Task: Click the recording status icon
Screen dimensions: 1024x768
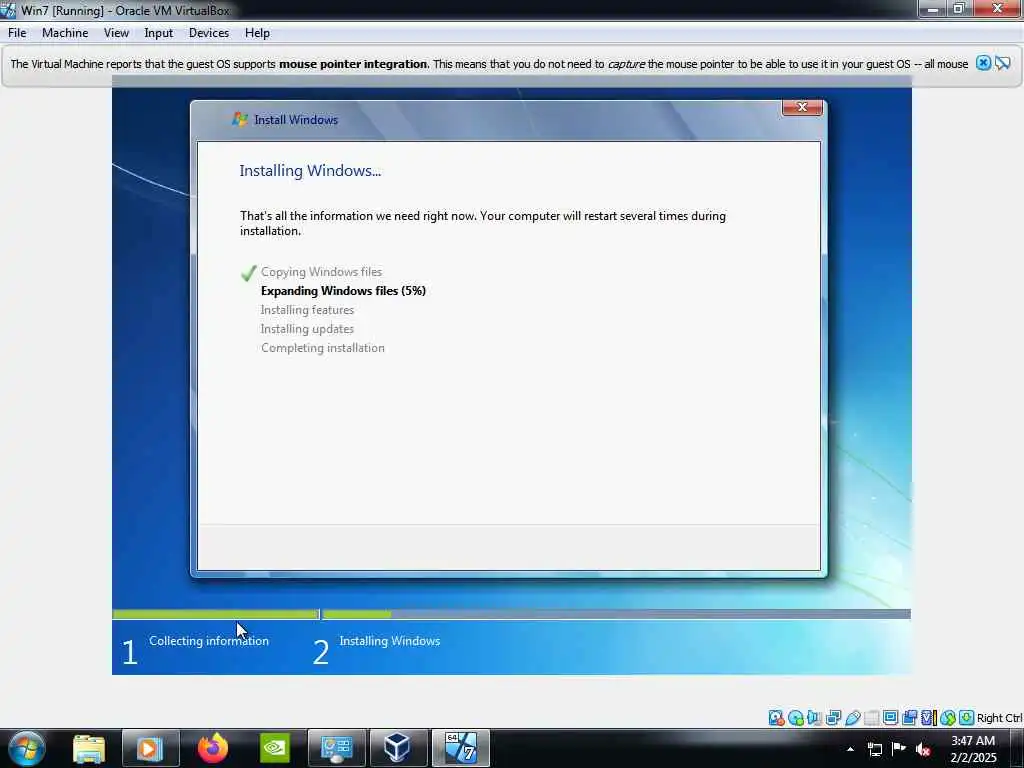Action: tap(909, 718)
